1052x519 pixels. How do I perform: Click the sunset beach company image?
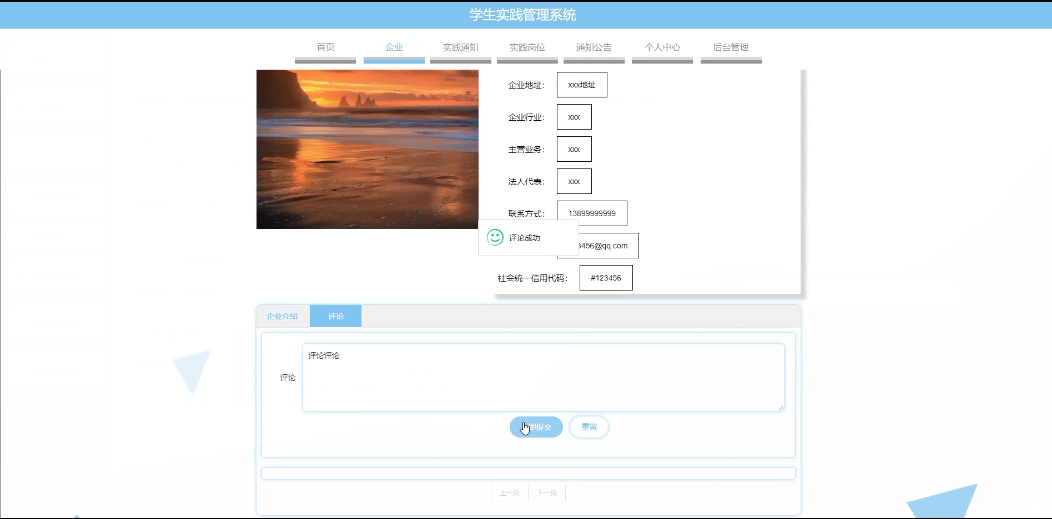[368, 150]
